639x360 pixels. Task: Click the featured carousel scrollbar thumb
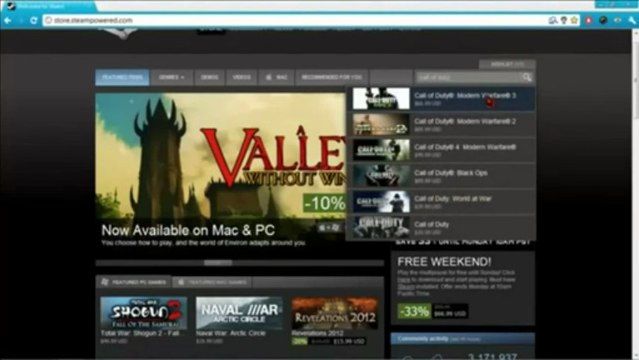[218, 263]
